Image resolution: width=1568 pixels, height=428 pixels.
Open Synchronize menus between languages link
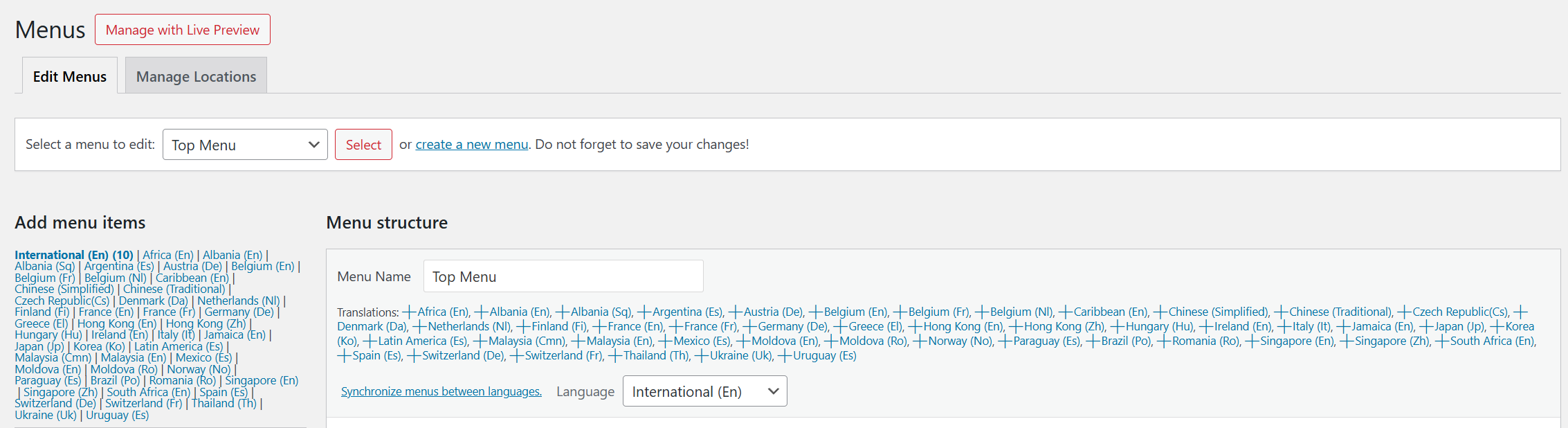pos(441,391)
